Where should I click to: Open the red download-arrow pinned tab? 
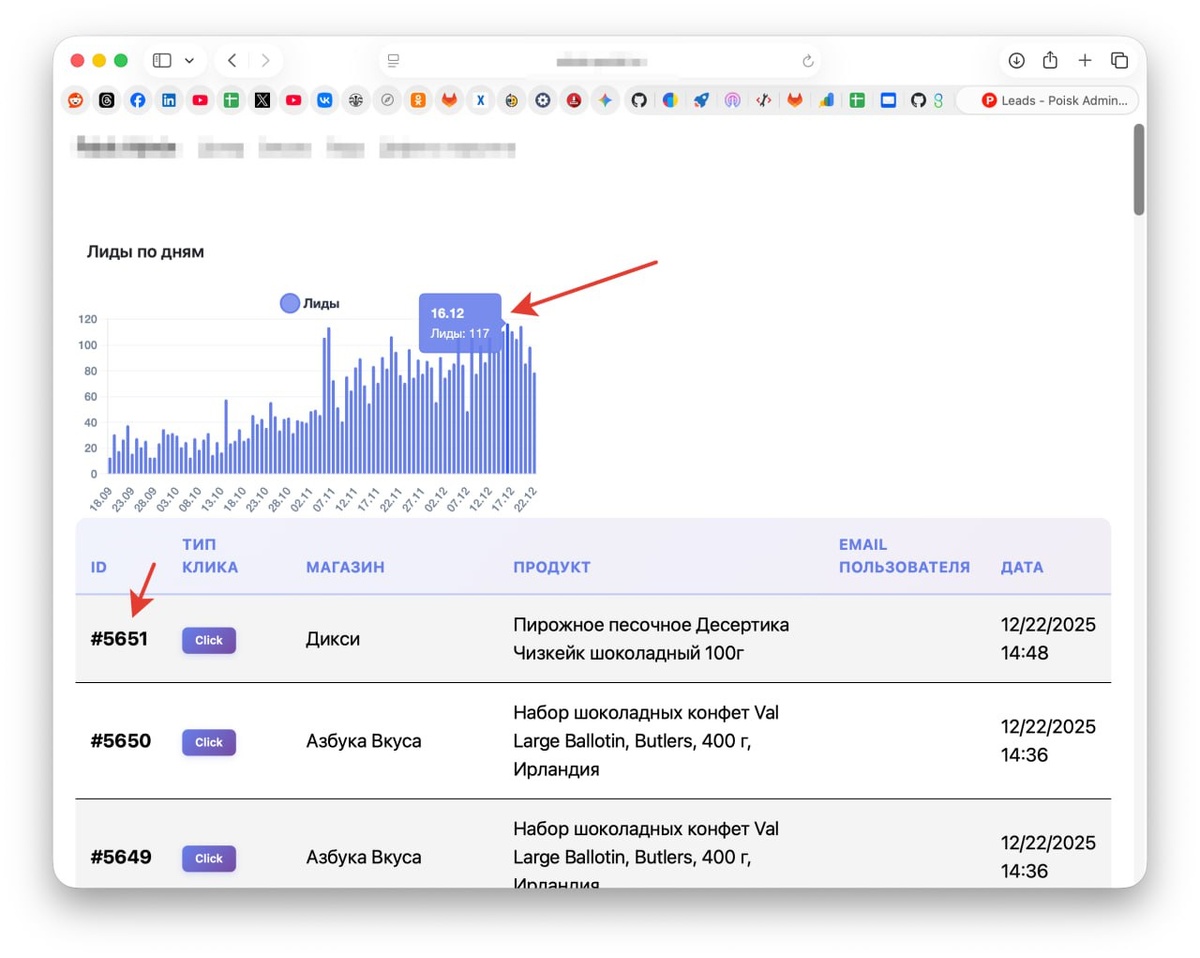coord(574,100)
